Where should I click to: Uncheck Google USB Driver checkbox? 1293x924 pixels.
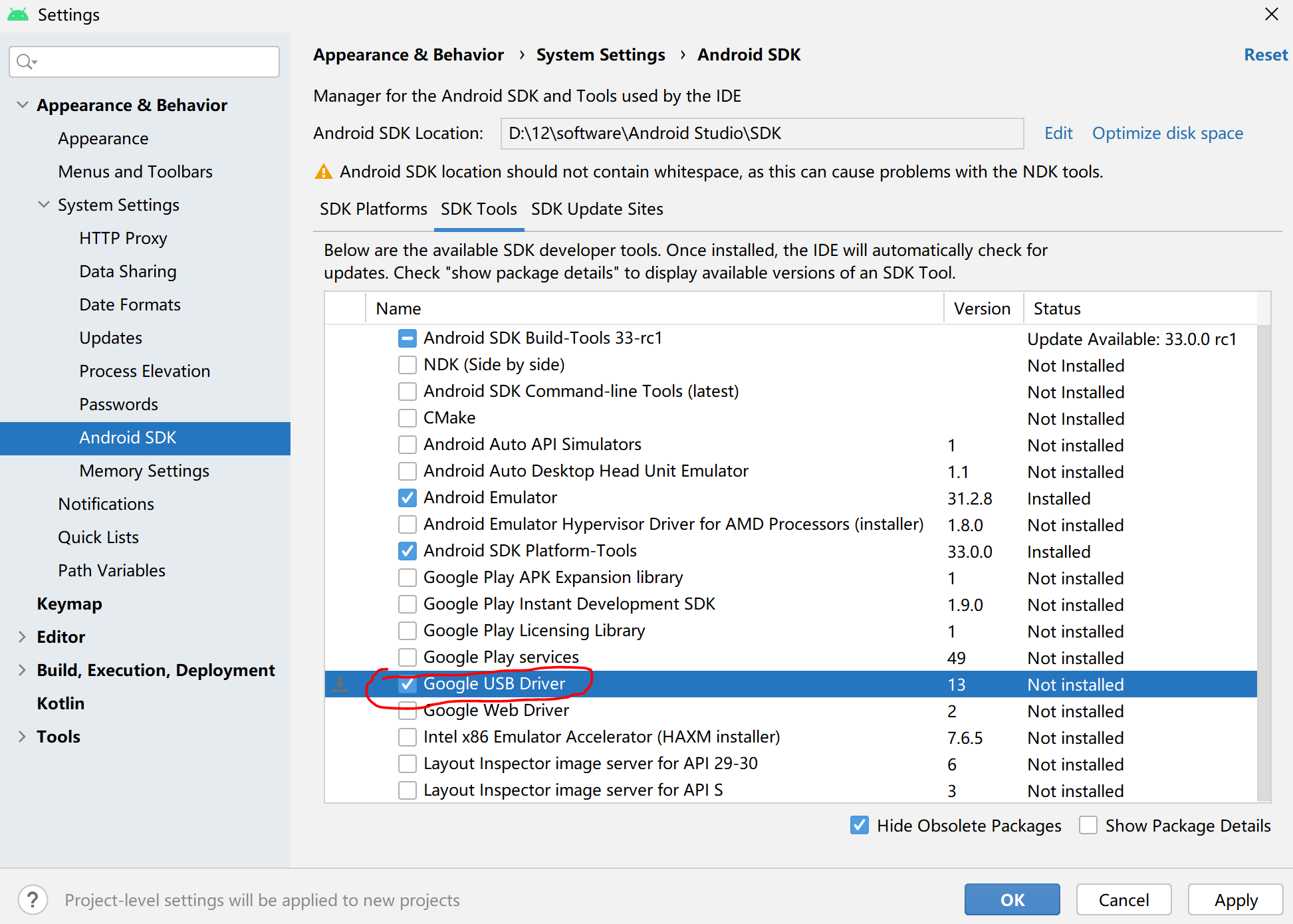407,684
